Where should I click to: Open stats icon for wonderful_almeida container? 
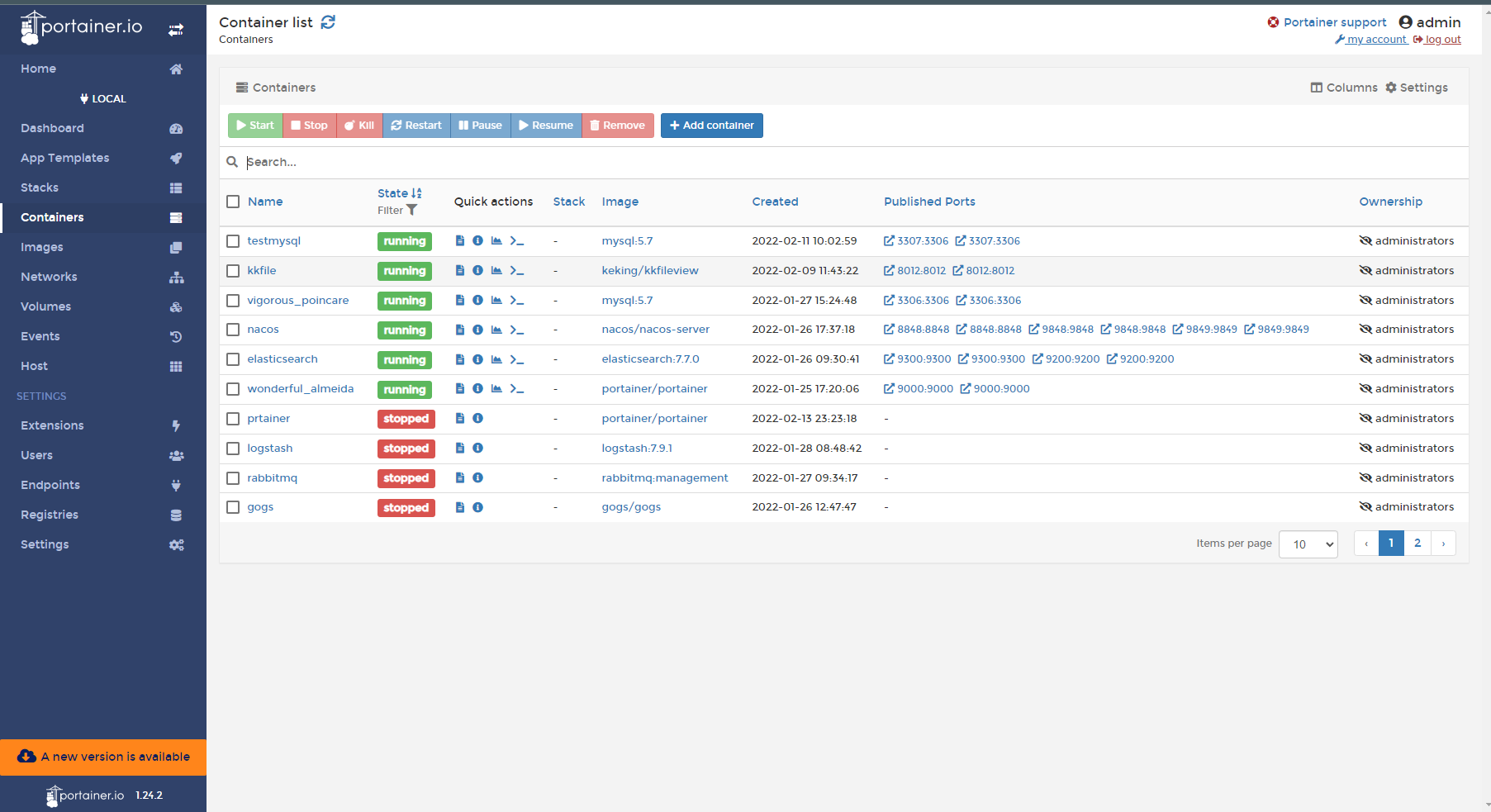(496, 389)
